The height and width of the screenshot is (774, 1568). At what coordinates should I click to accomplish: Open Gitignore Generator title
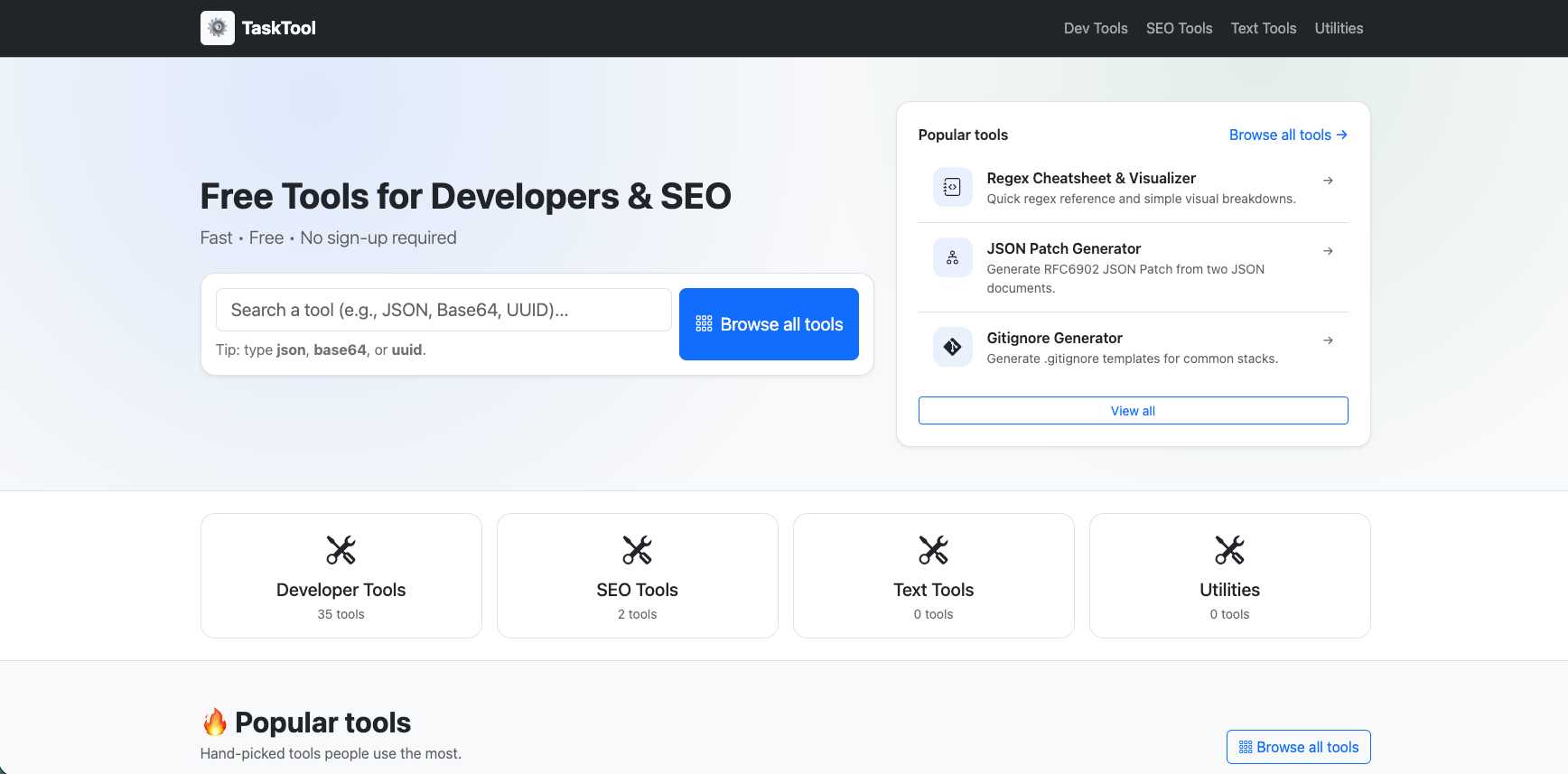click(x=1054, y=338)
